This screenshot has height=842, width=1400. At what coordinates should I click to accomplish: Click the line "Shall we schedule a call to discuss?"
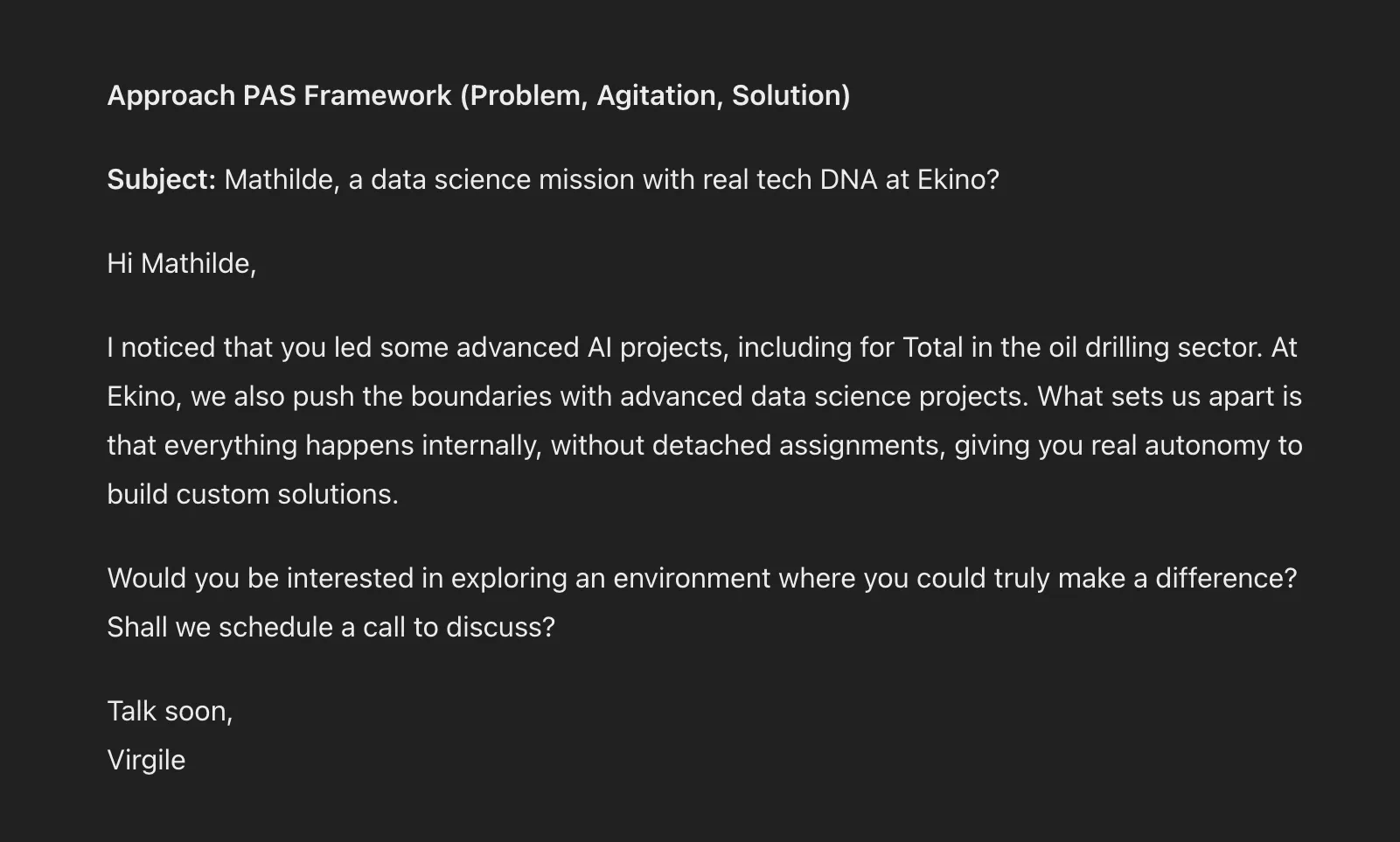pos(331,627)
